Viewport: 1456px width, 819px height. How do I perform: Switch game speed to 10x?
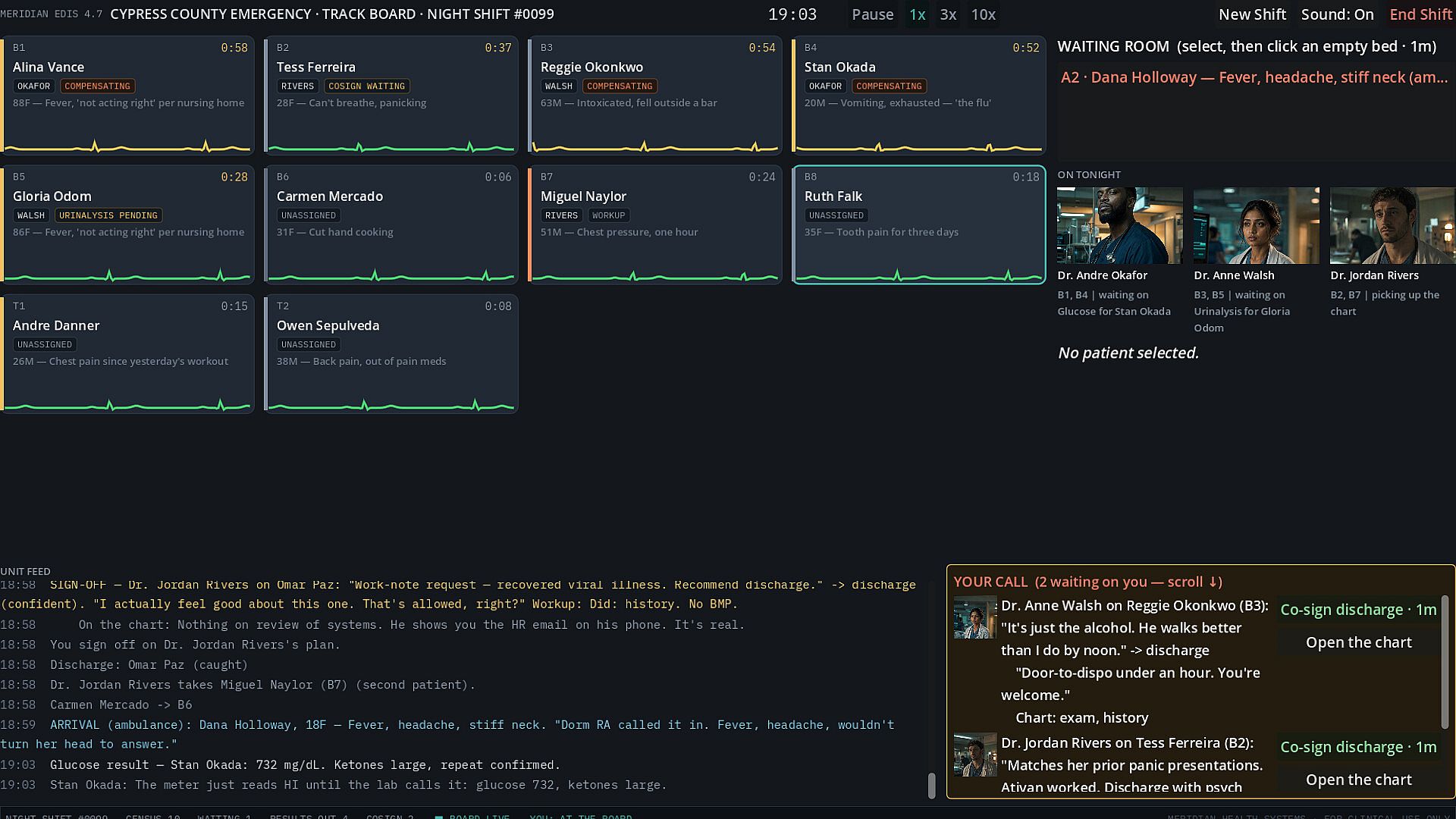pos(984,14)
